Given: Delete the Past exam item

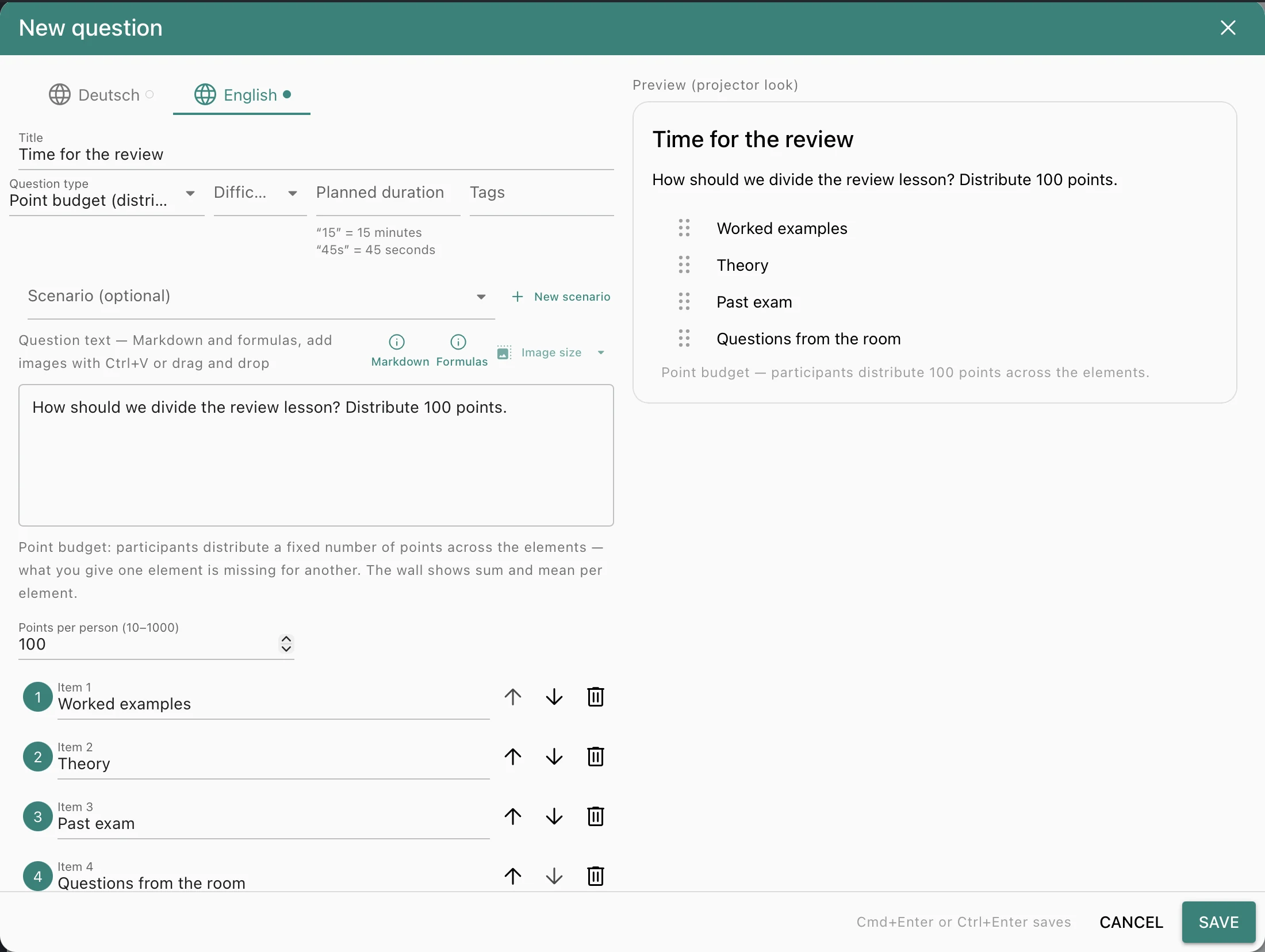Looking at the screenshot, I should [x=595, y=816].
